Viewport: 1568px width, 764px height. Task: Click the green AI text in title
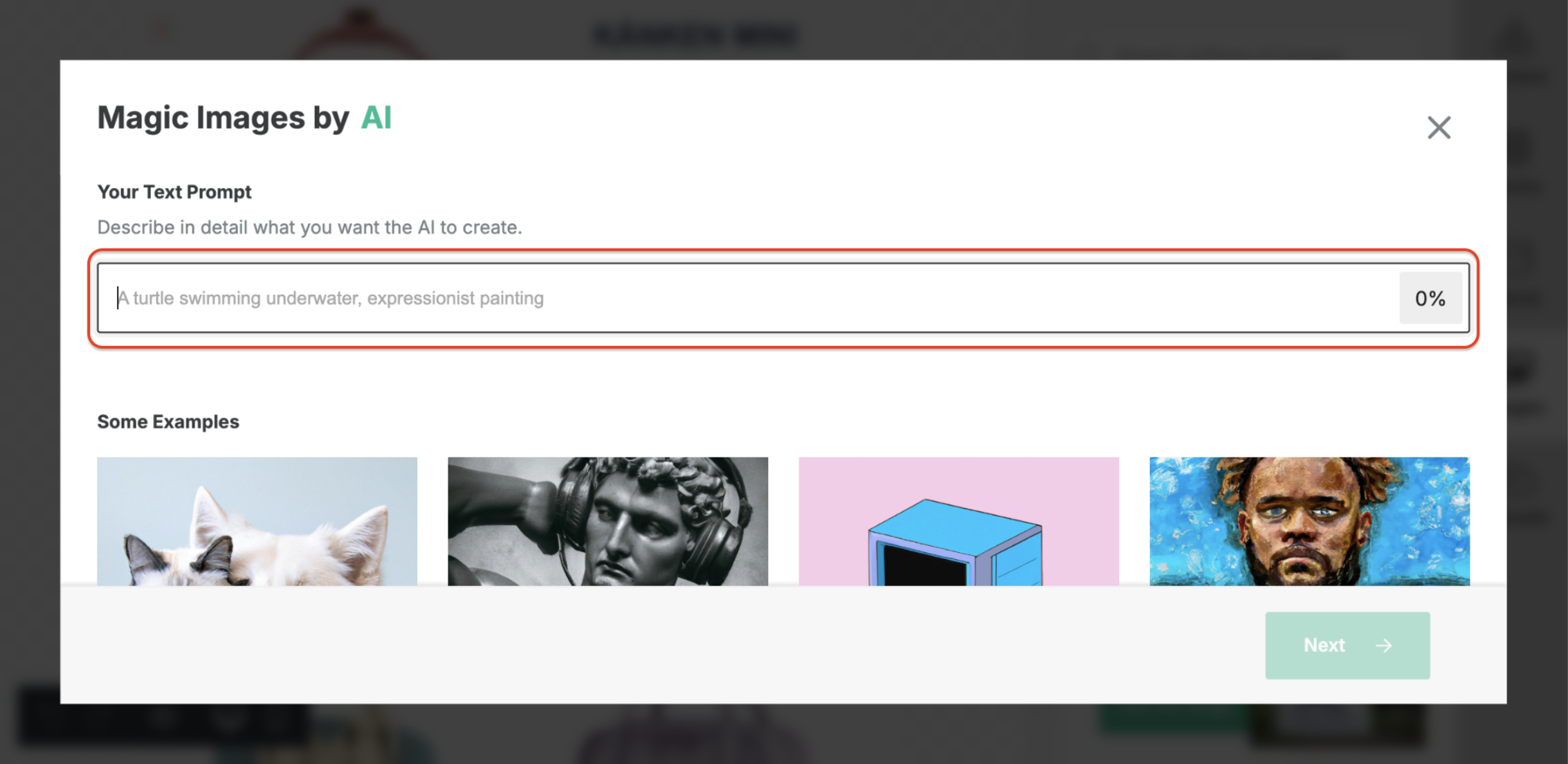pyautogui.click(x=376, y=118)
